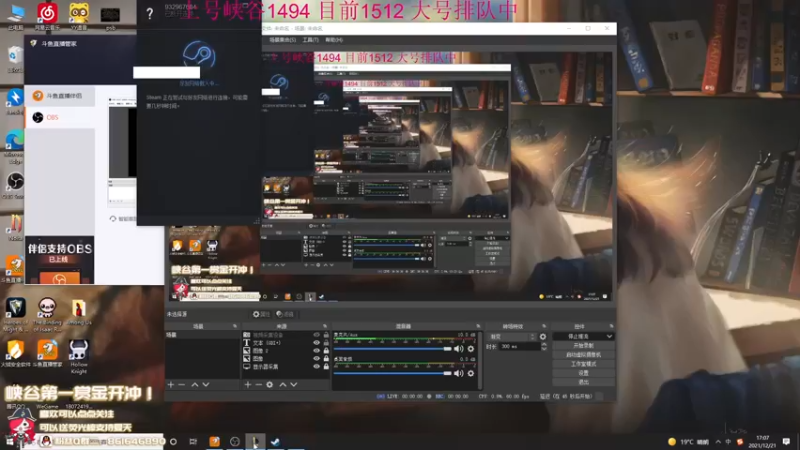This screenshot has height=450, width=800.
Task: Remove selected scene with minus icon
Action: 182,385
